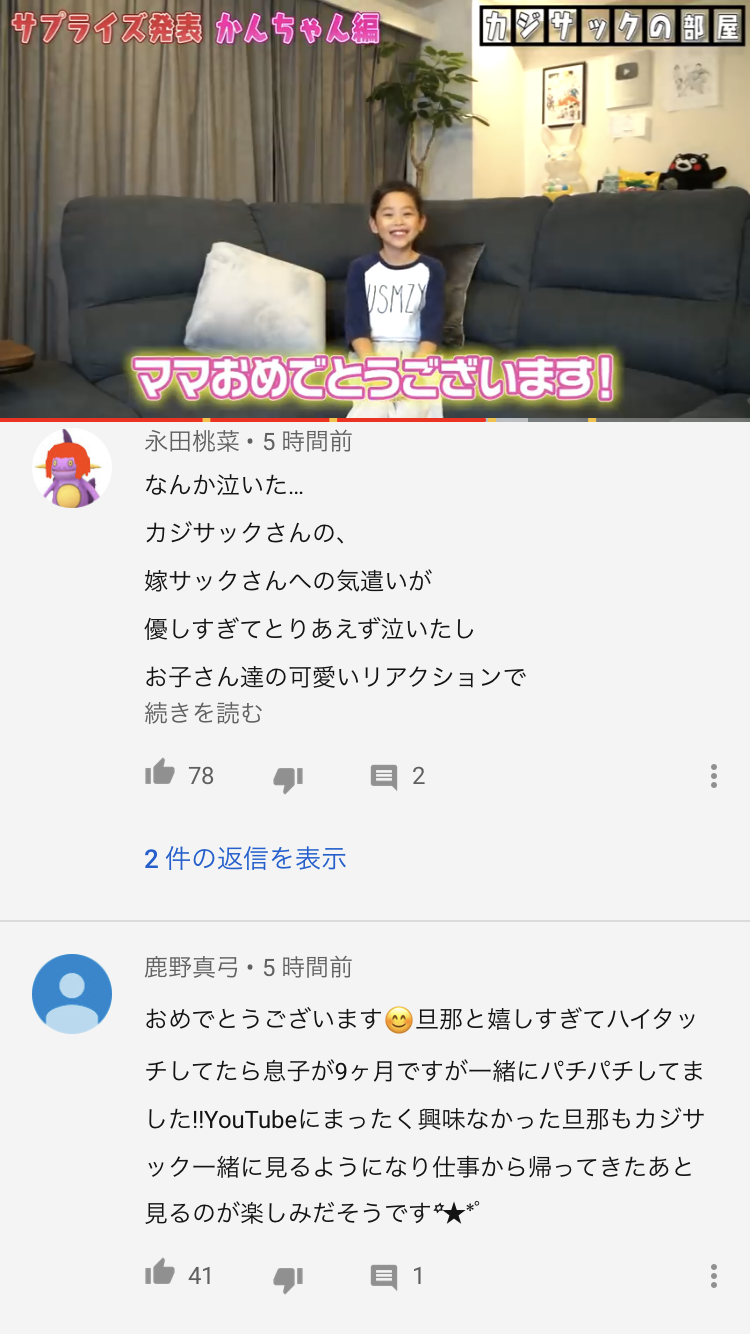
Task: Open 鹿野真弓's default blue avatar
Action: [x=72, y=994]
